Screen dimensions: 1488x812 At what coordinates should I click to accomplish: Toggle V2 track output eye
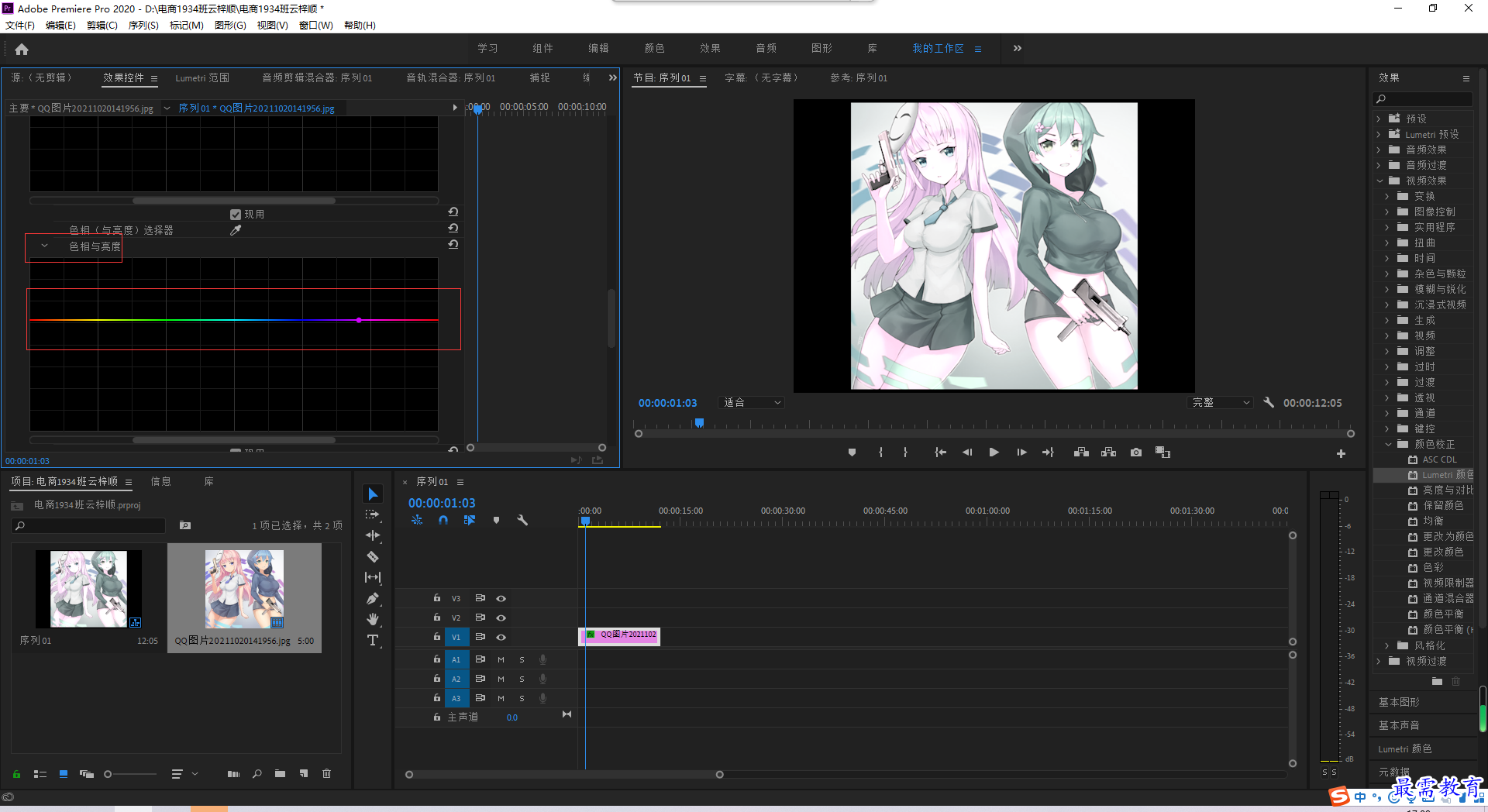501,618
